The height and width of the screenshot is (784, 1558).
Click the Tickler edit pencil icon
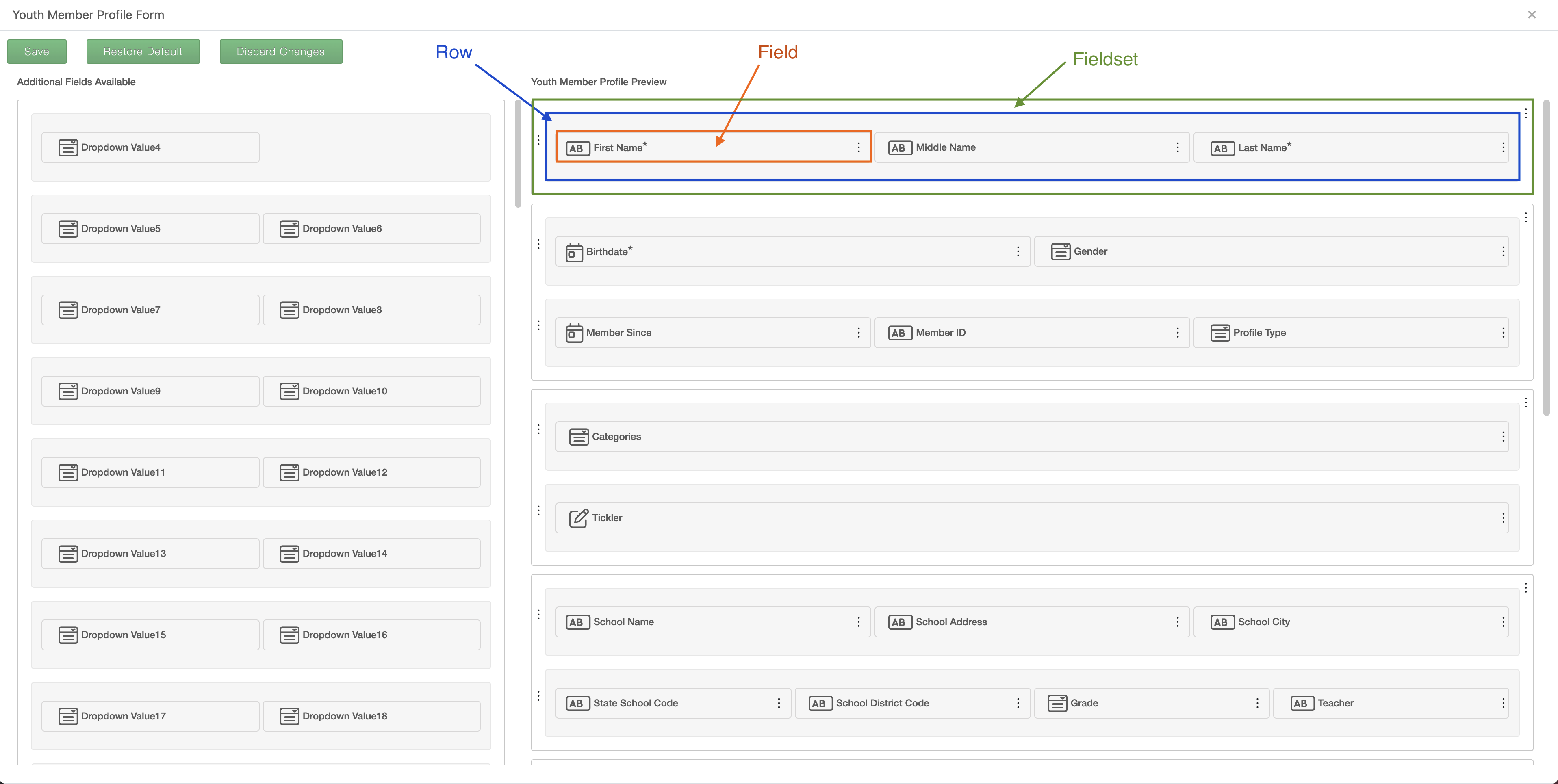pos(578,518)
